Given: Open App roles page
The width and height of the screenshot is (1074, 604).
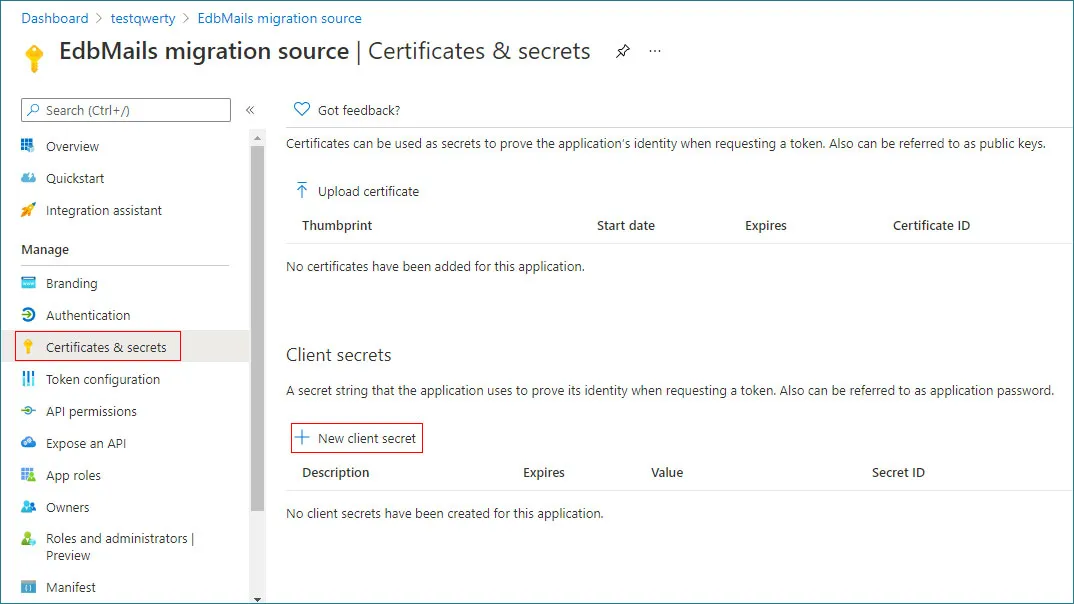Looking at the screenshot, I should (73, 475).
